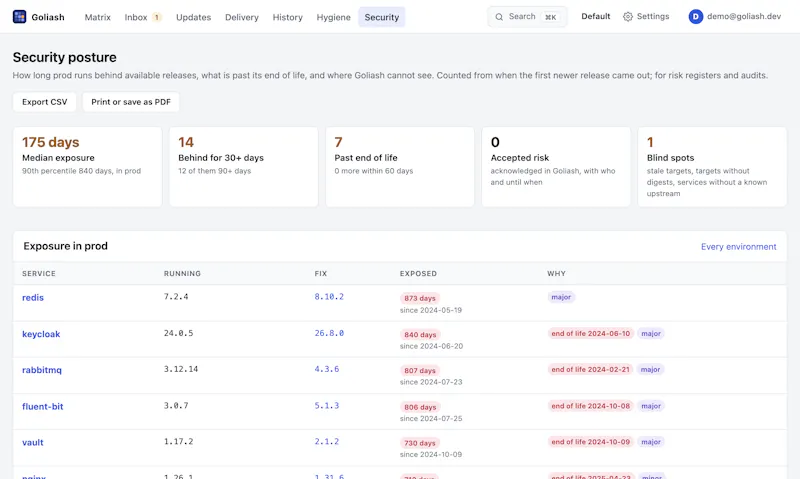Click the Search input field
This screenshot has height=479, width=800.
pyautogui.click(x=527, y=17)
